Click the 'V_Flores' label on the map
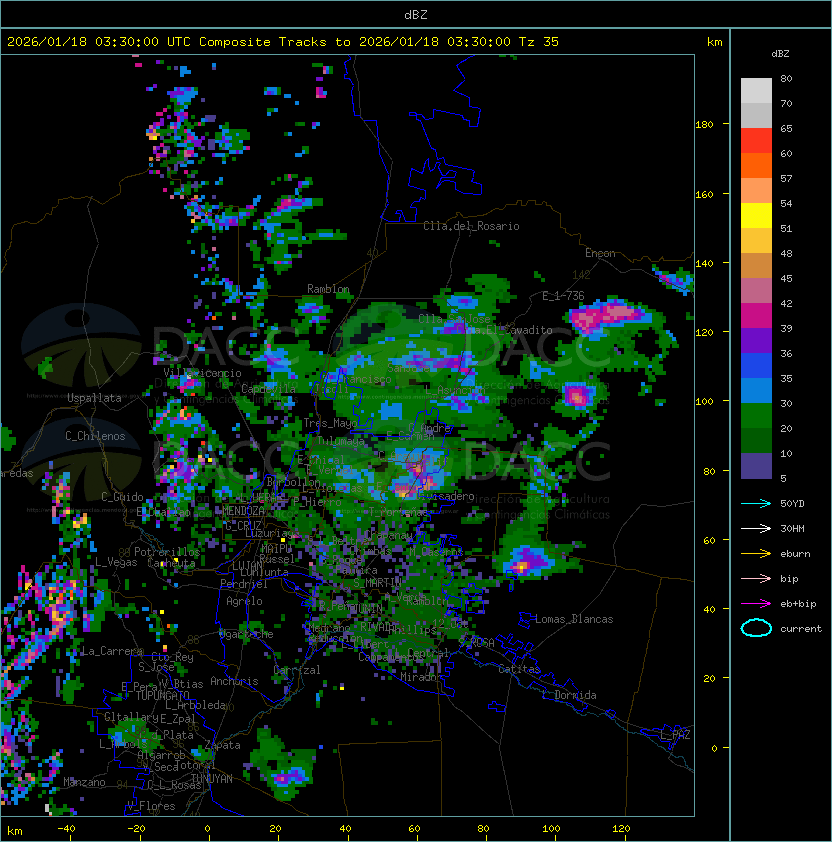 151,806
